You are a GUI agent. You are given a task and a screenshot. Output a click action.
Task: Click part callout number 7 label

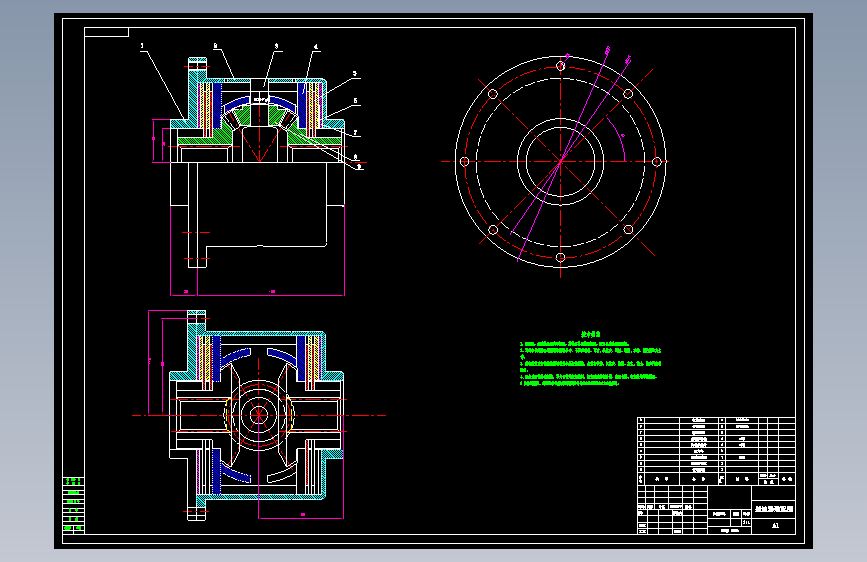[x=355, y=133]
